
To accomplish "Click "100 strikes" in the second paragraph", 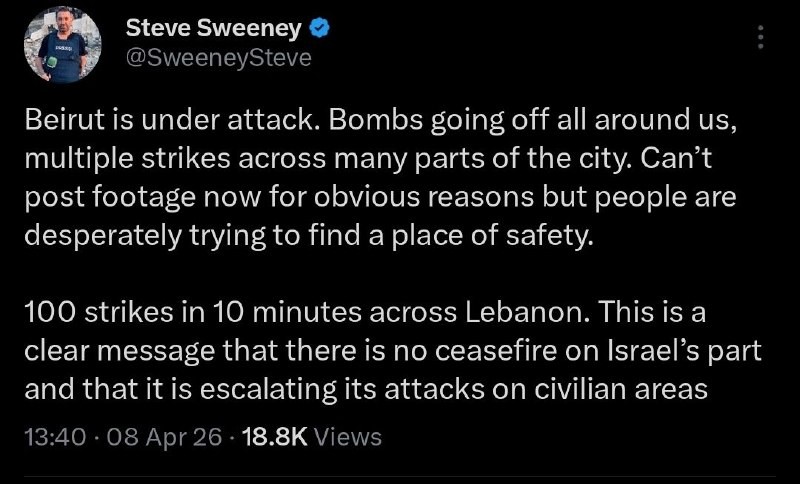I will tap(91, 313).
